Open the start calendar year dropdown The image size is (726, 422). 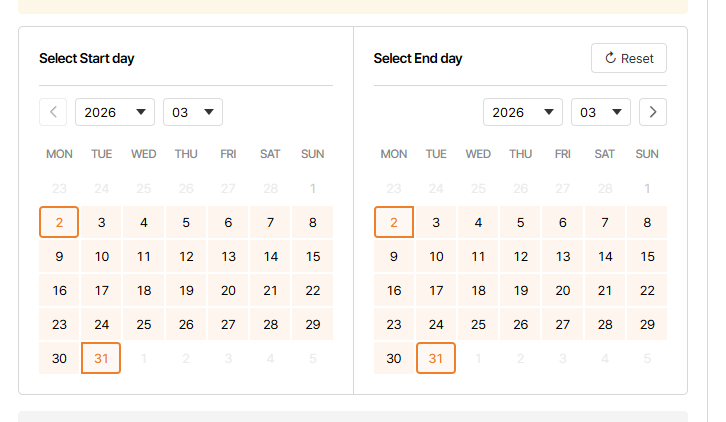115,112
